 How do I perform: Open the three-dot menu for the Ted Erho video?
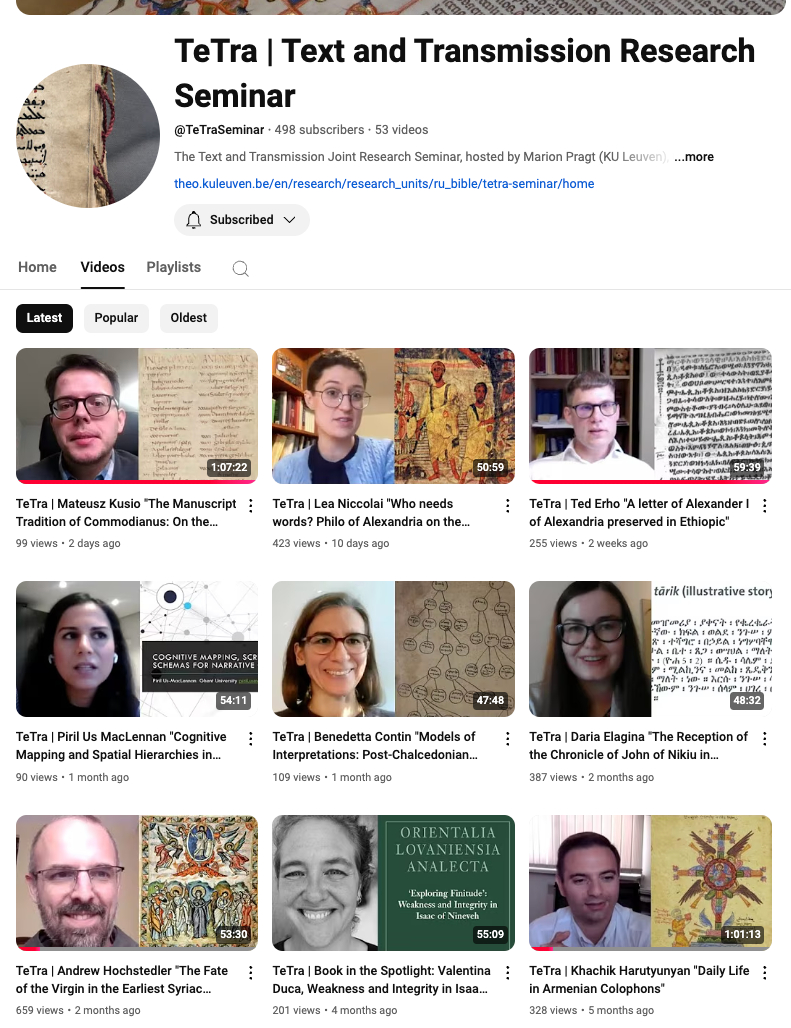(x=765, y=505)
